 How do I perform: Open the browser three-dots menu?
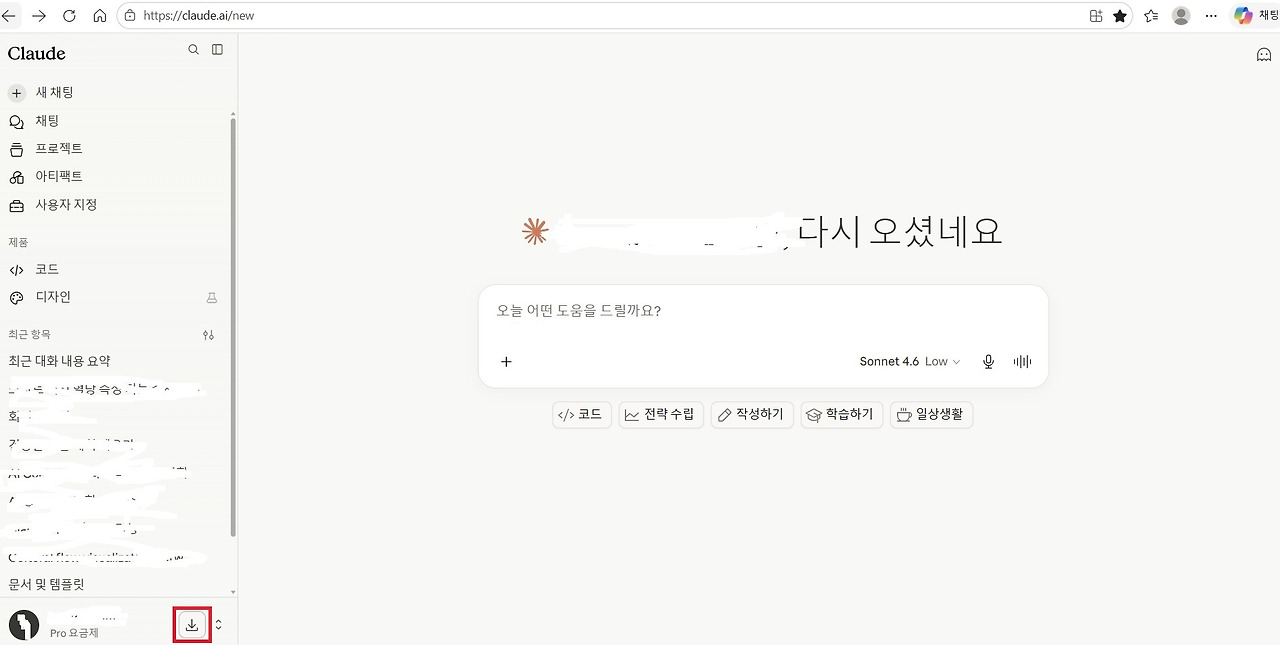pos(1212,16)
